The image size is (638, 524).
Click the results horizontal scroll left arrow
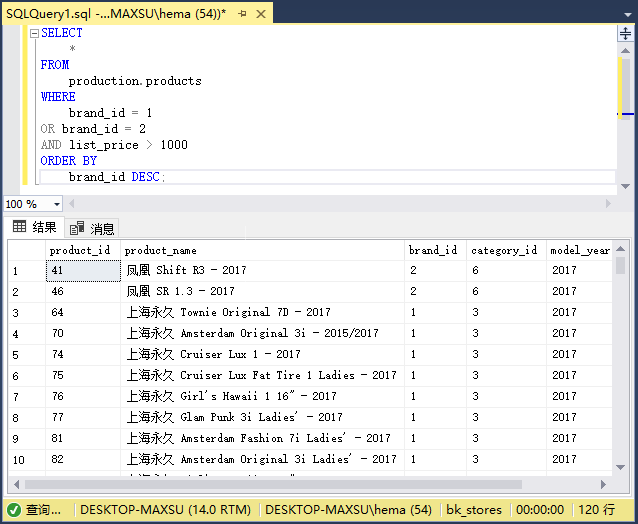(x=16, y=485)
